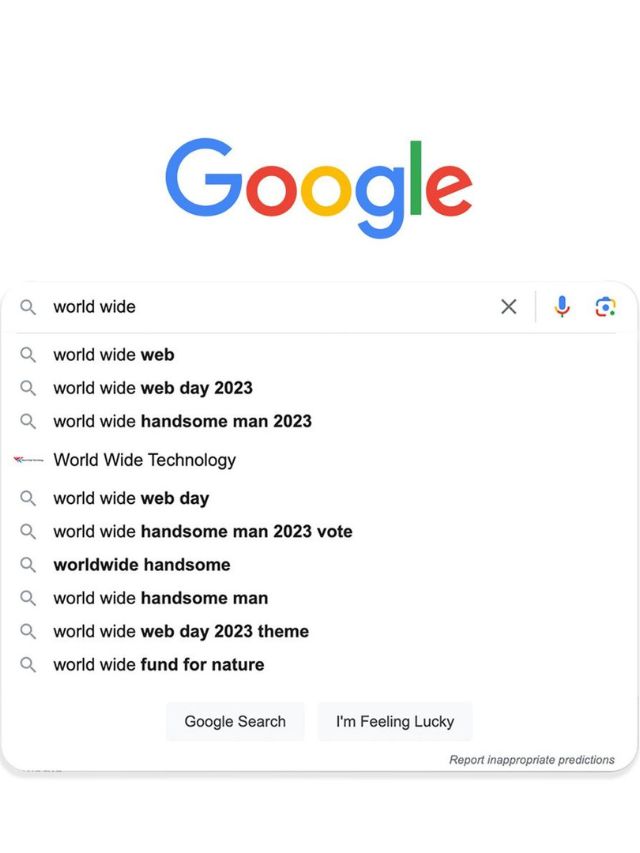This screenshot has width=640, height=853.
Task: Select the 'world wide web day 2023 theme' suggestion
Action: 180,632
